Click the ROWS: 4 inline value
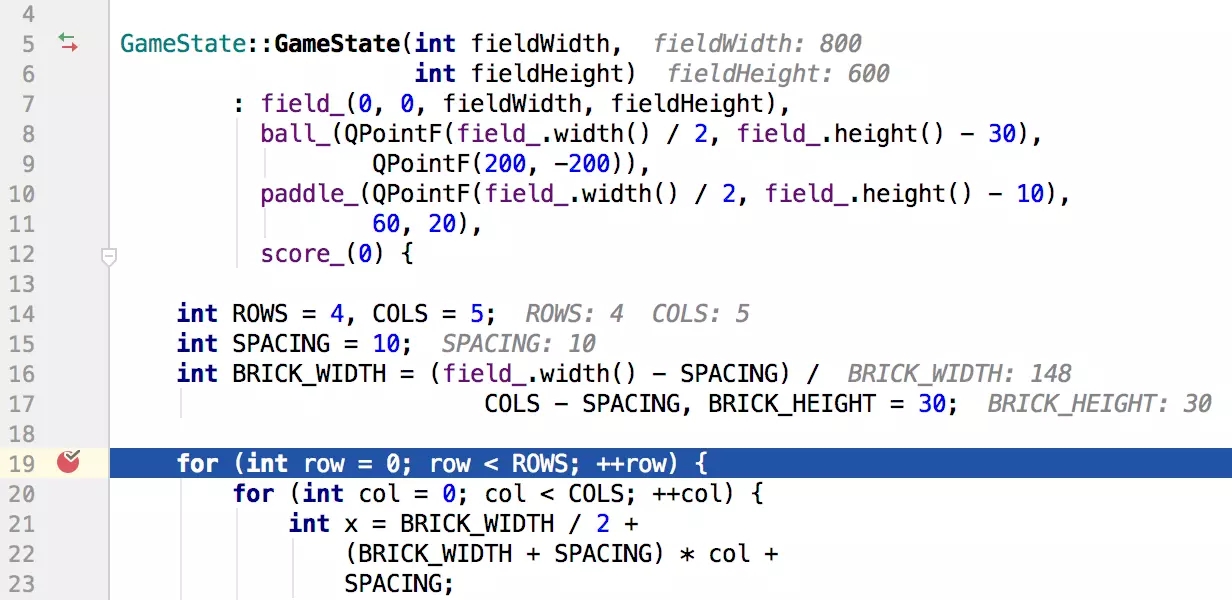 [x=574, y=314]
